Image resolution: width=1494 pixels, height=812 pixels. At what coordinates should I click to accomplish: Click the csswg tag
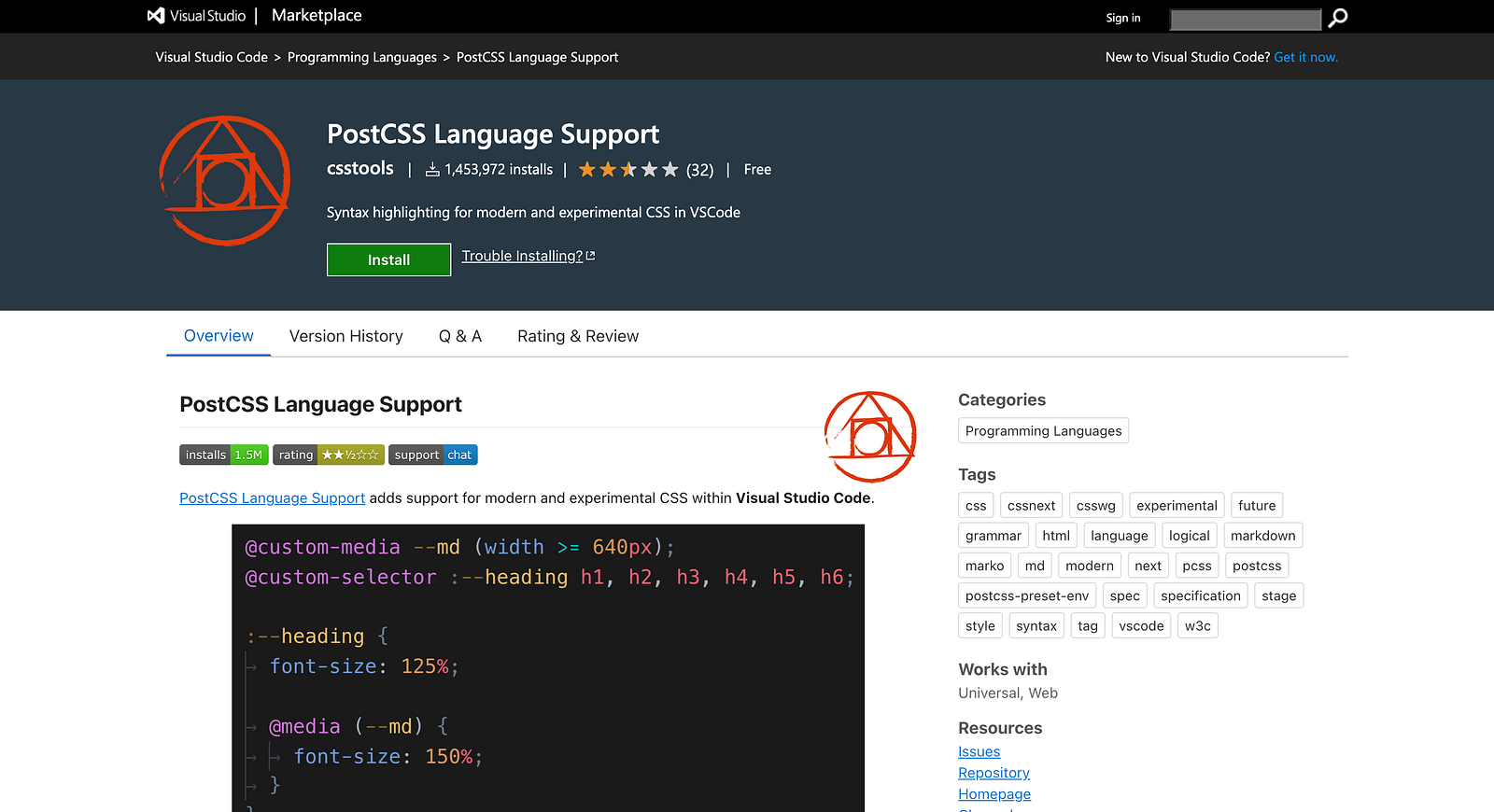1096,505
